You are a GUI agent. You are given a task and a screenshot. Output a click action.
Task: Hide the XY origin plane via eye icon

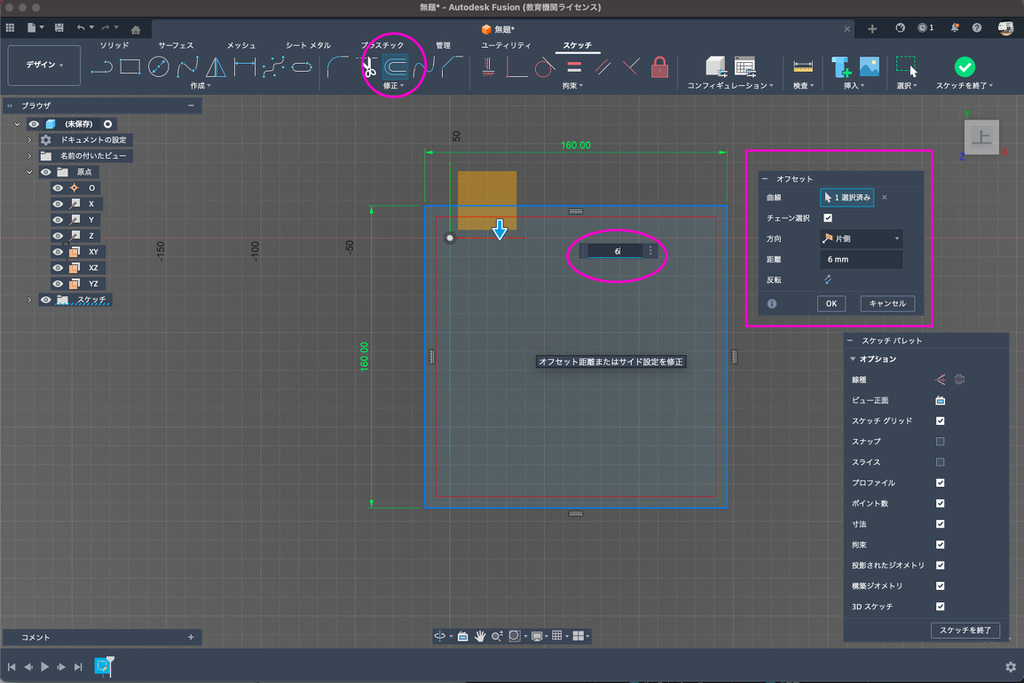tap(58, 252)
